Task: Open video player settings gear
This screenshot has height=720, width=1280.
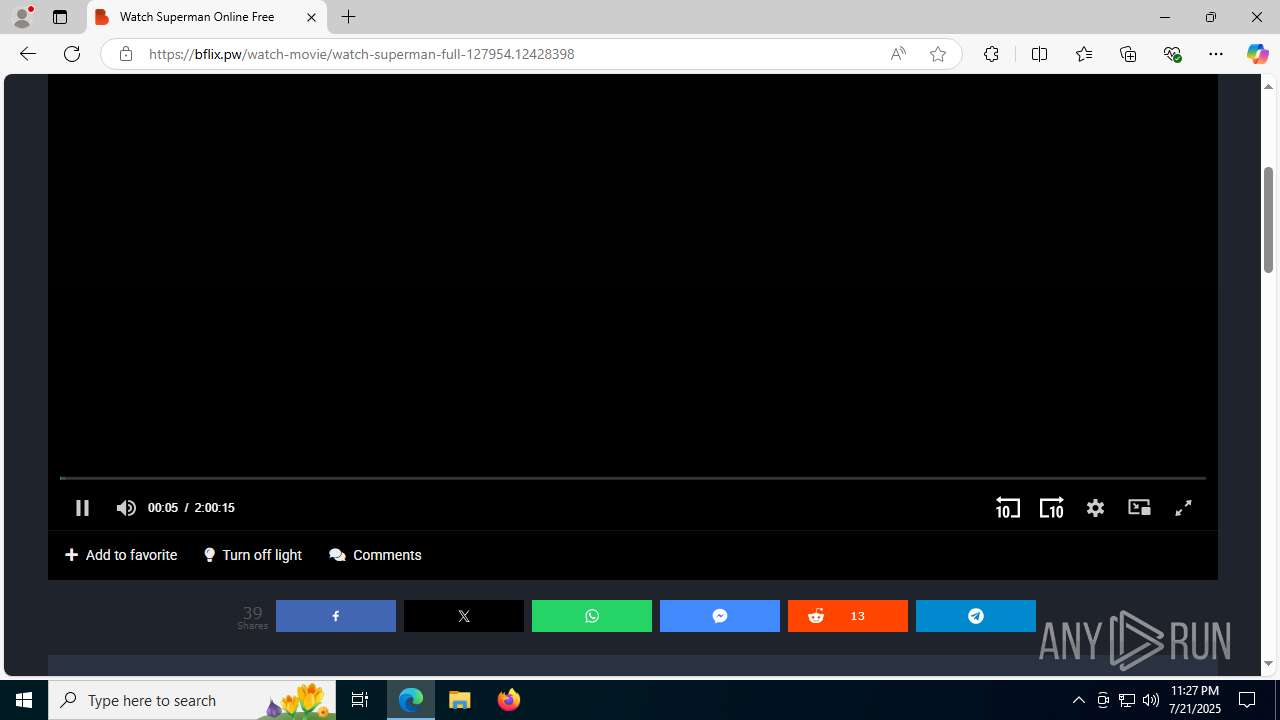Action: coord(1095,508)
